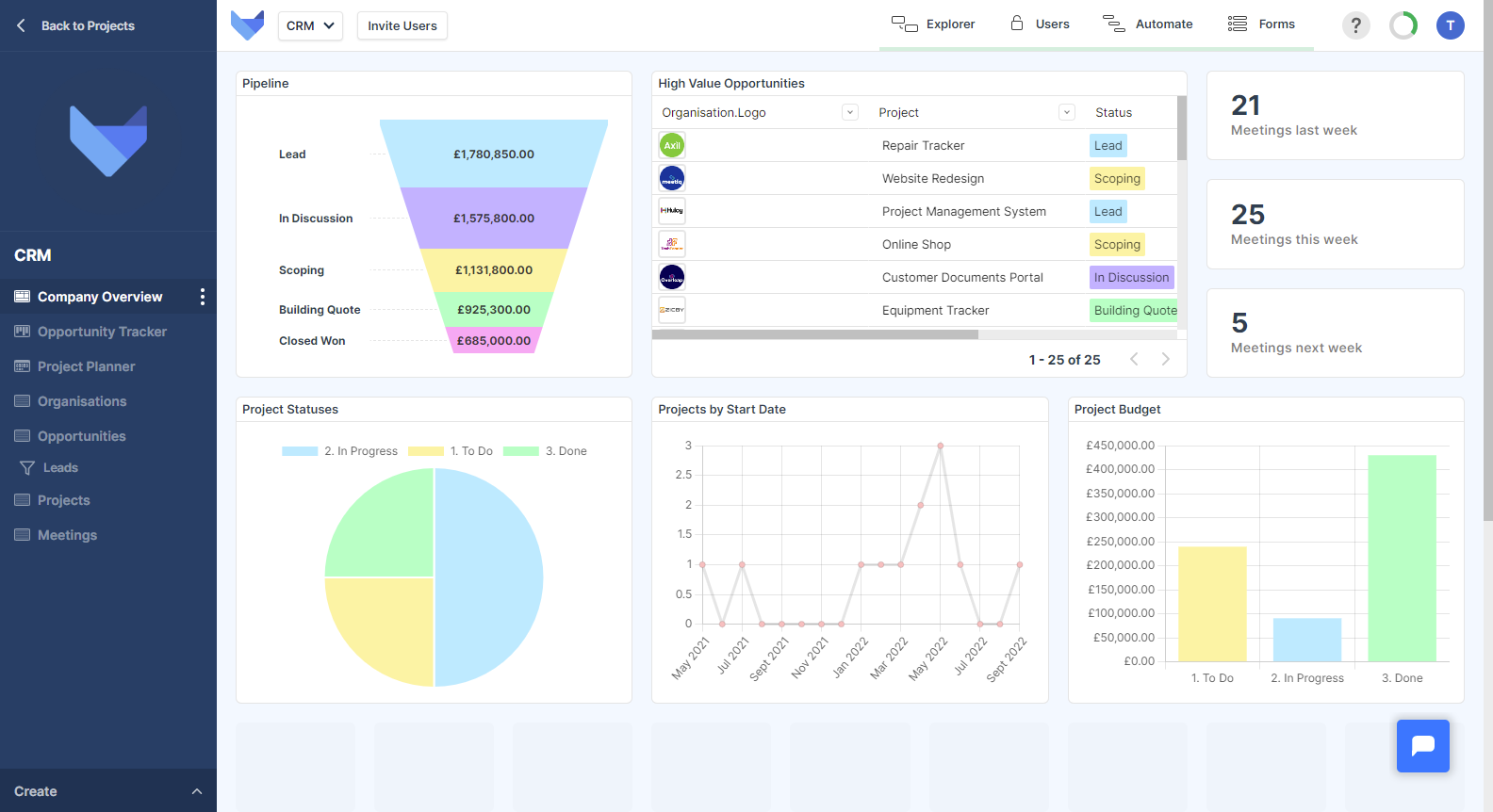
Task: Click the Closed Won funnel segment
Action: (494, 341)
